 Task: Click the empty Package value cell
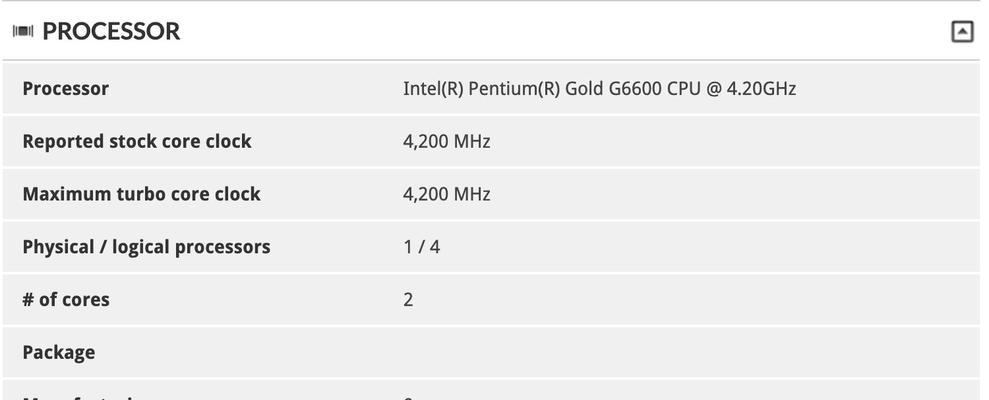pyautogui.click(x=688, y=352)
